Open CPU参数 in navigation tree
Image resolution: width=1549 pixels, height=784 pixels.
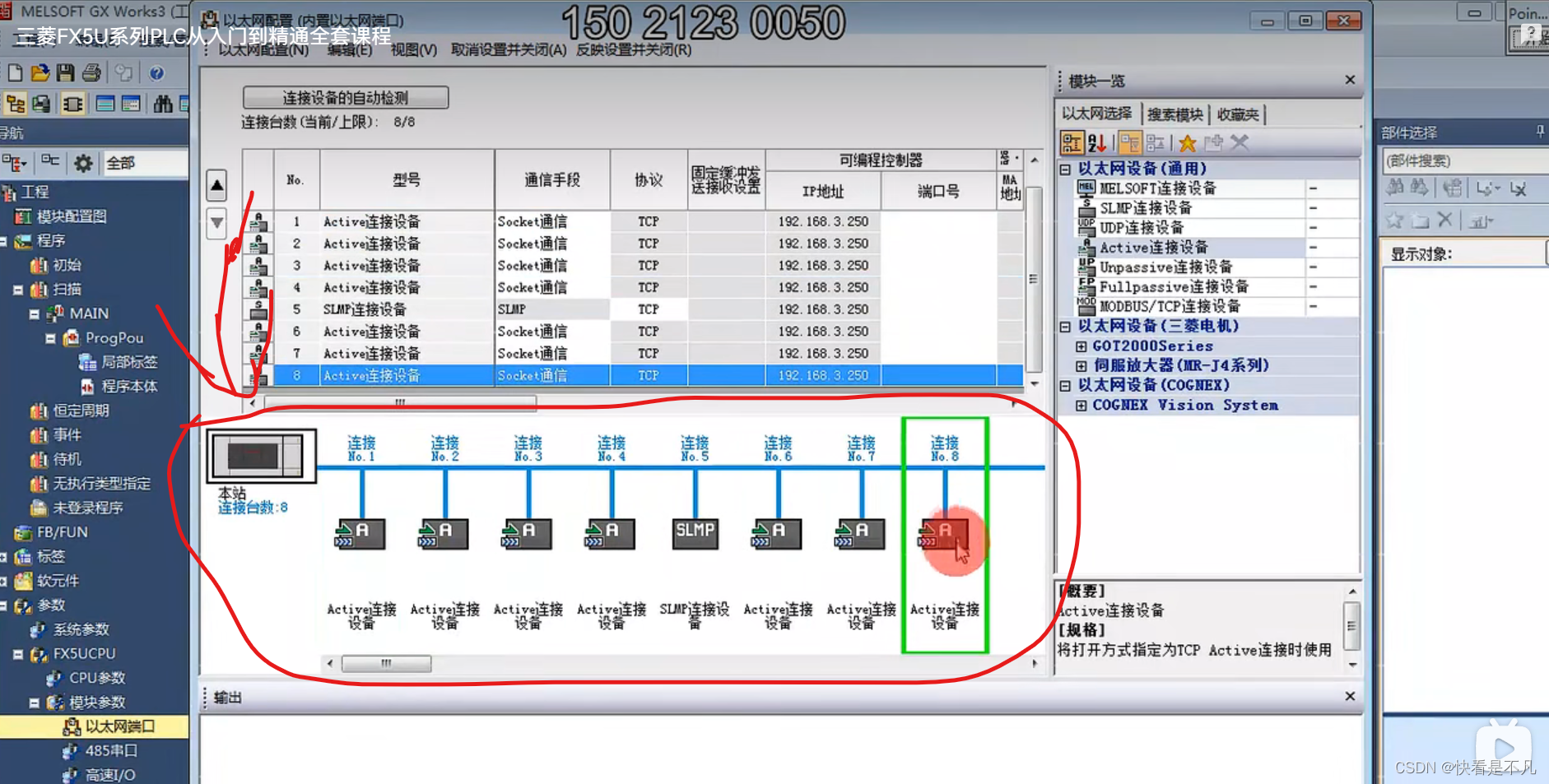[x=97, y=679]
